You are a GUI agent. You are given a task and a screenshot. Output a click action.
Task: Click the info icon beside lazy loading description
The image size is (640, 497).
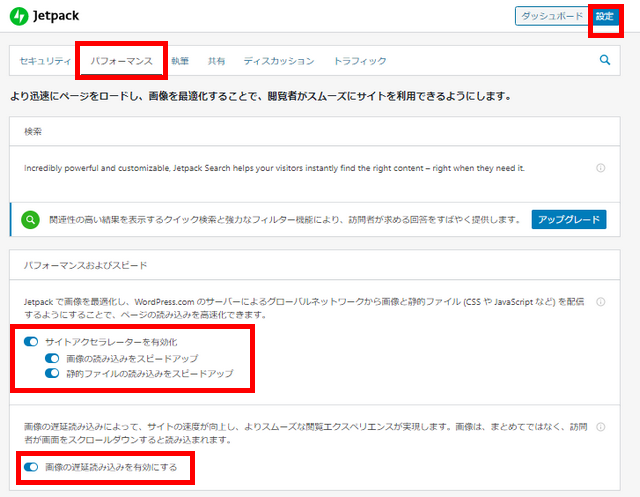coord(600,427)
